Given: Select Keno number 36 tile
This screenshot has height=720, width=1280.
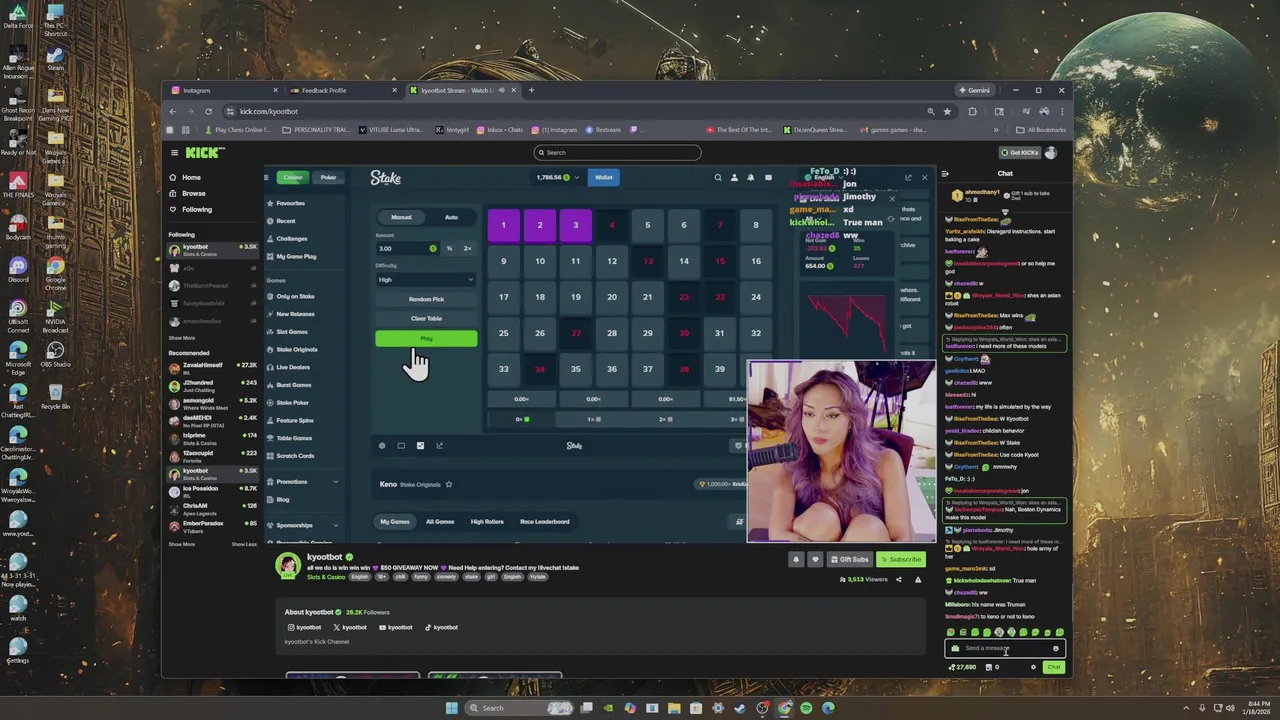Looking at the screenshot, I should click(611, 369).
